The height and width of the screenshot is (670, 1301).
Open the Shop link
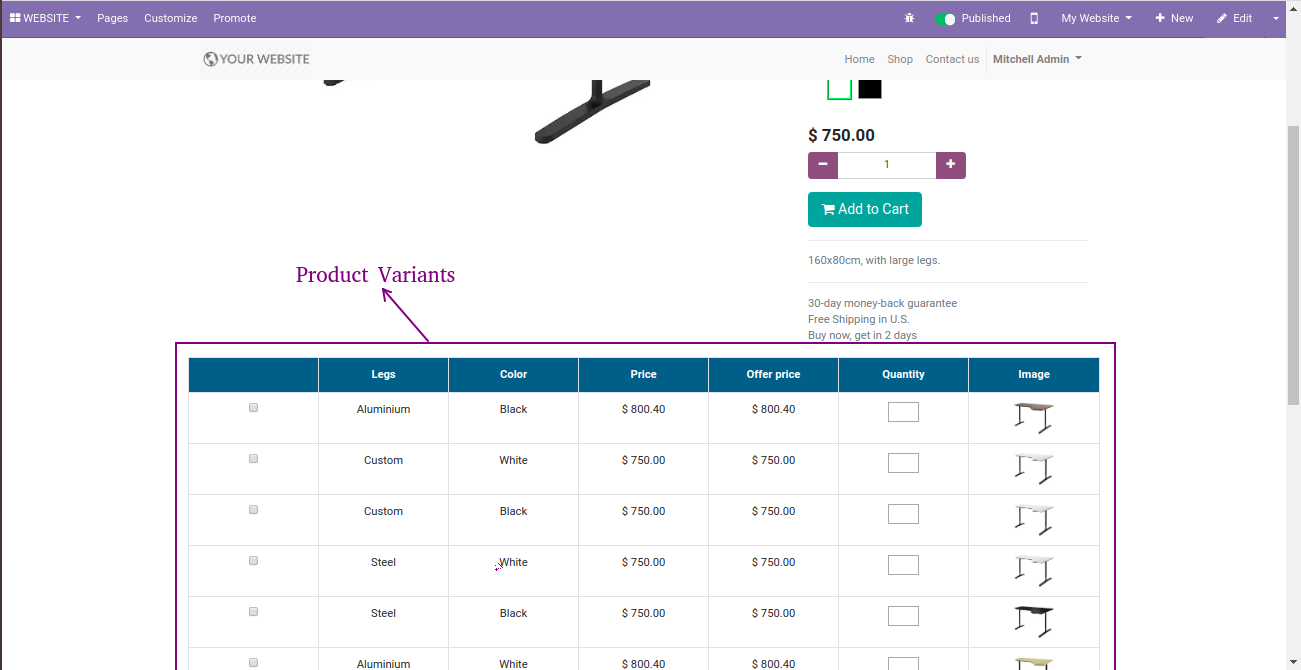[x=900, y=59]
